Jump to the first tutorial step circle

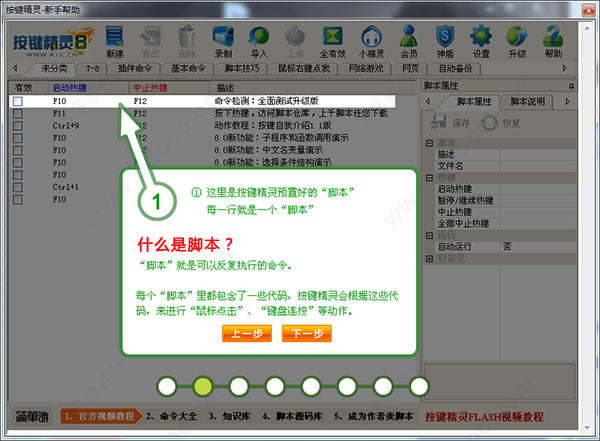167,387
